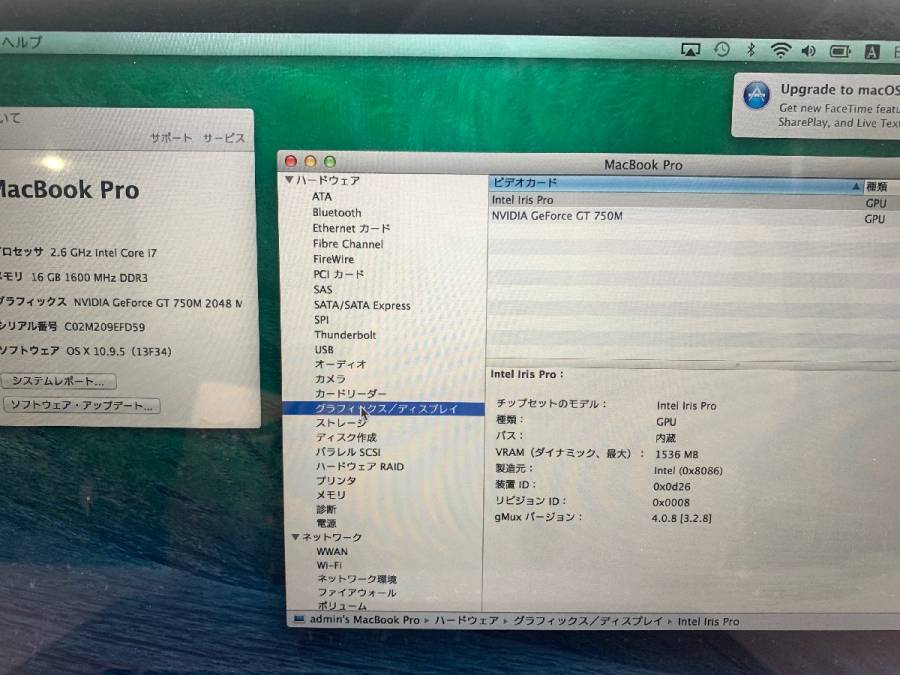Switch to the サービス tab
The height and width of the screenshot is (675, 900).
223,139
